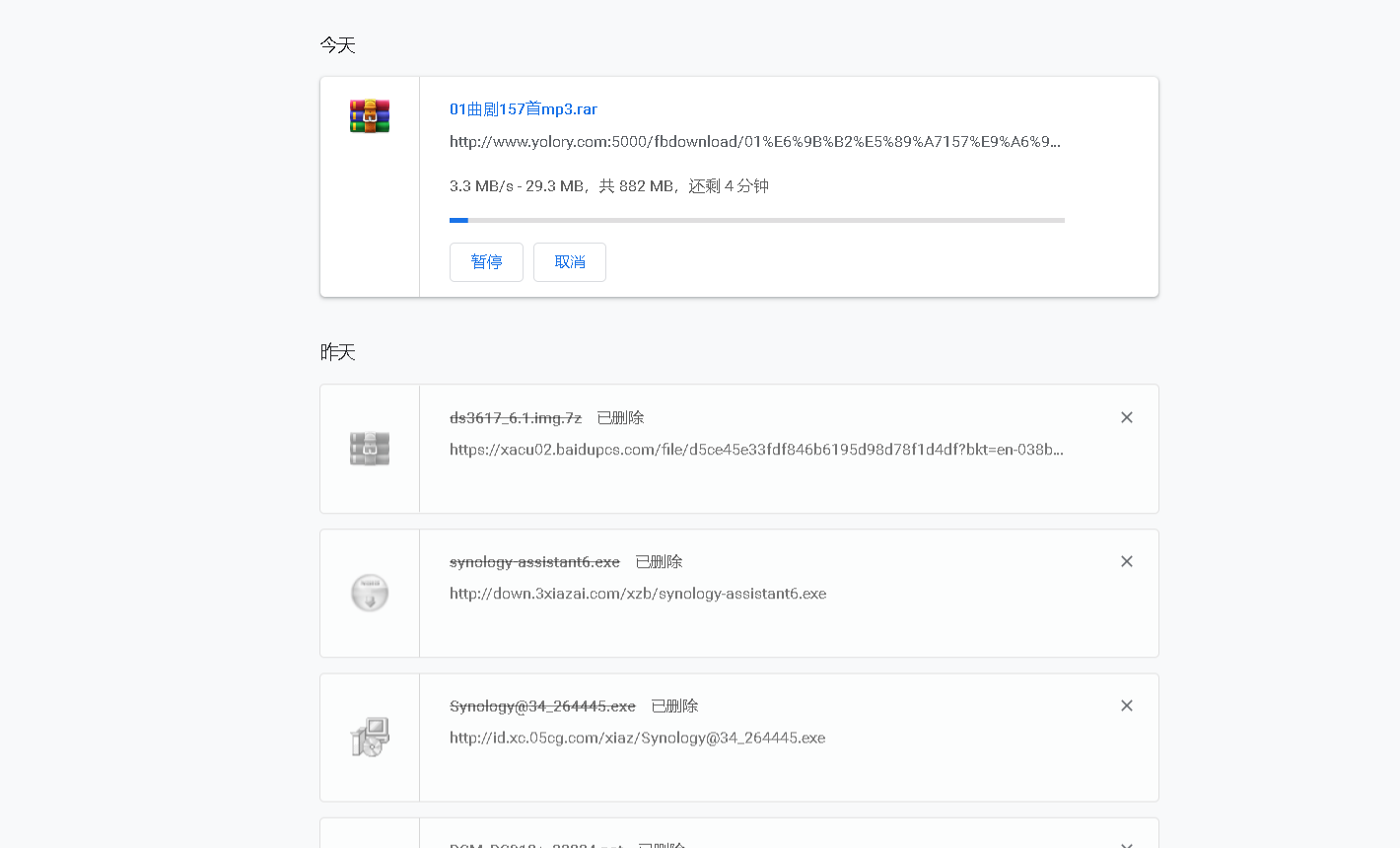
Task: Open the down.3xiazai.com source URL
Action: tap(638, 594)
